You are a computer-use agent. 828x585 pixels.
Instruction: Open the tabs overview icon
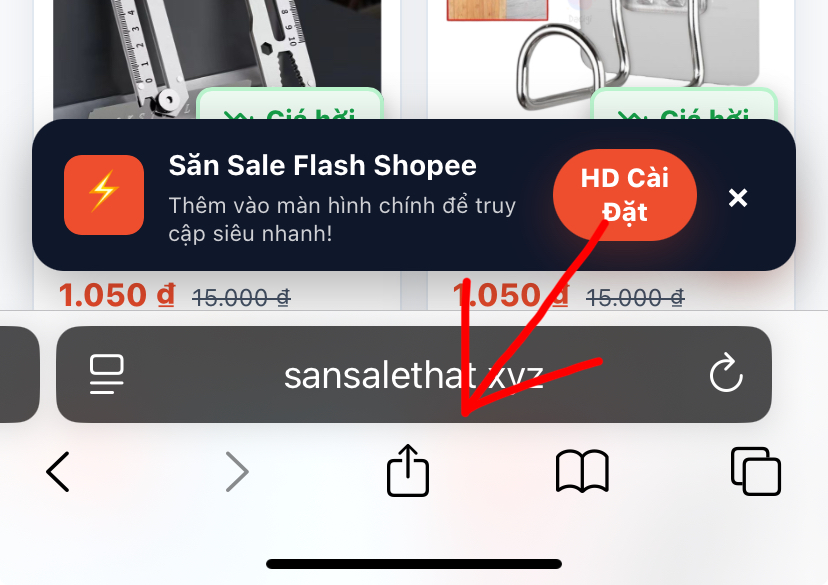point(756,471)
